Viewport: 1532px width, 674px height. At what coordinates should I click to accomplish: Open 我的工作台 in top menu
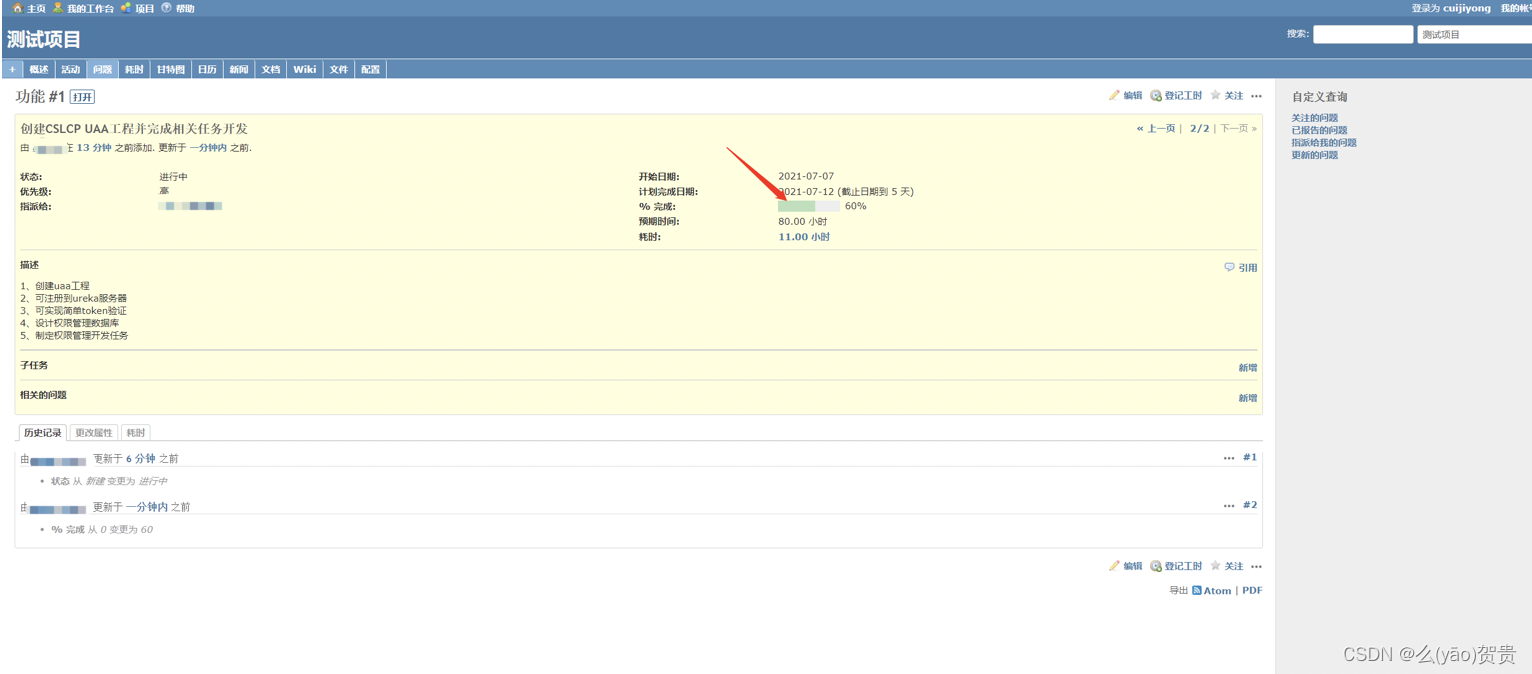pos(83,8)
